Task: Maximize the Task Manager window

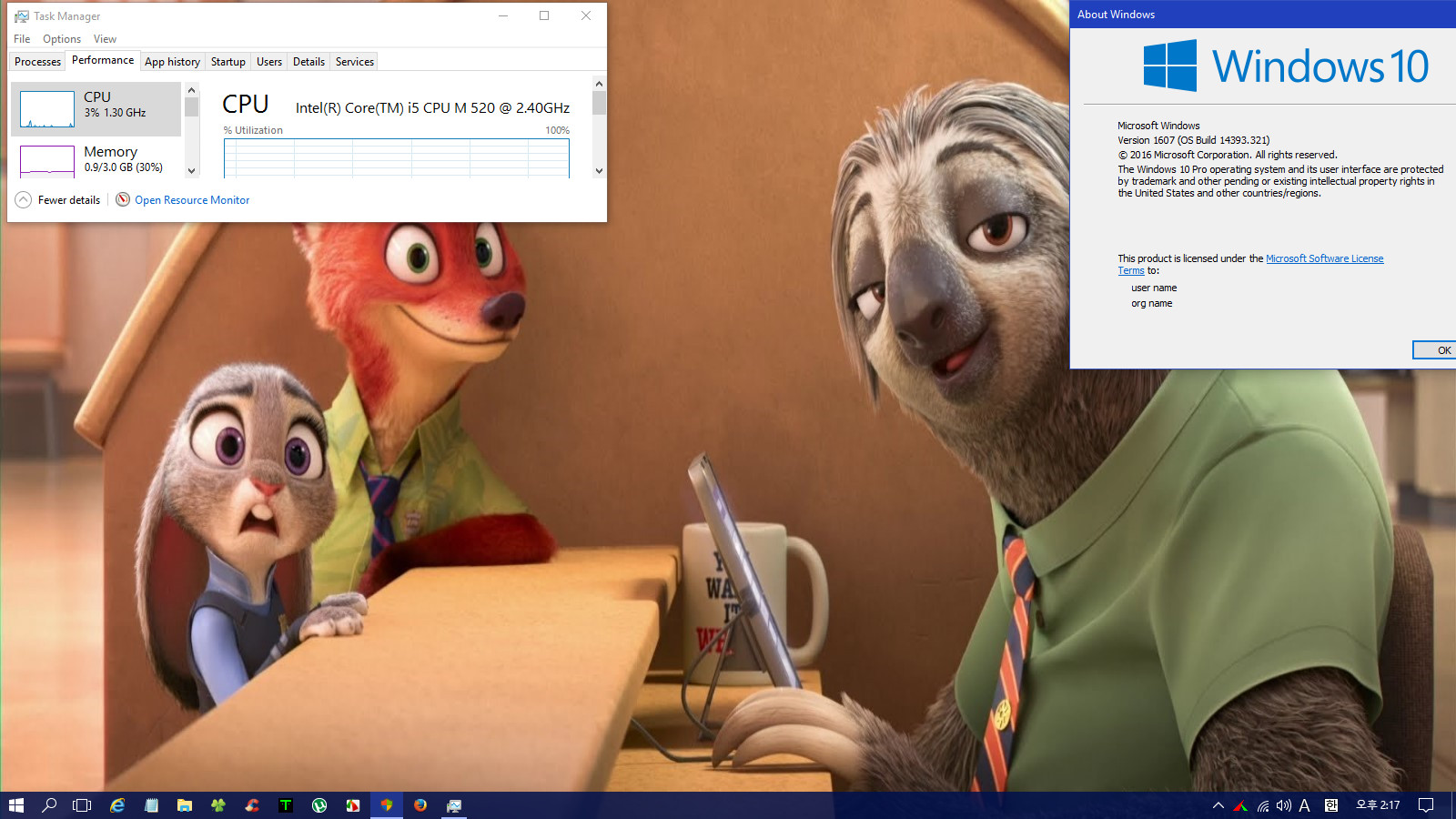Action: pos(544,15)
